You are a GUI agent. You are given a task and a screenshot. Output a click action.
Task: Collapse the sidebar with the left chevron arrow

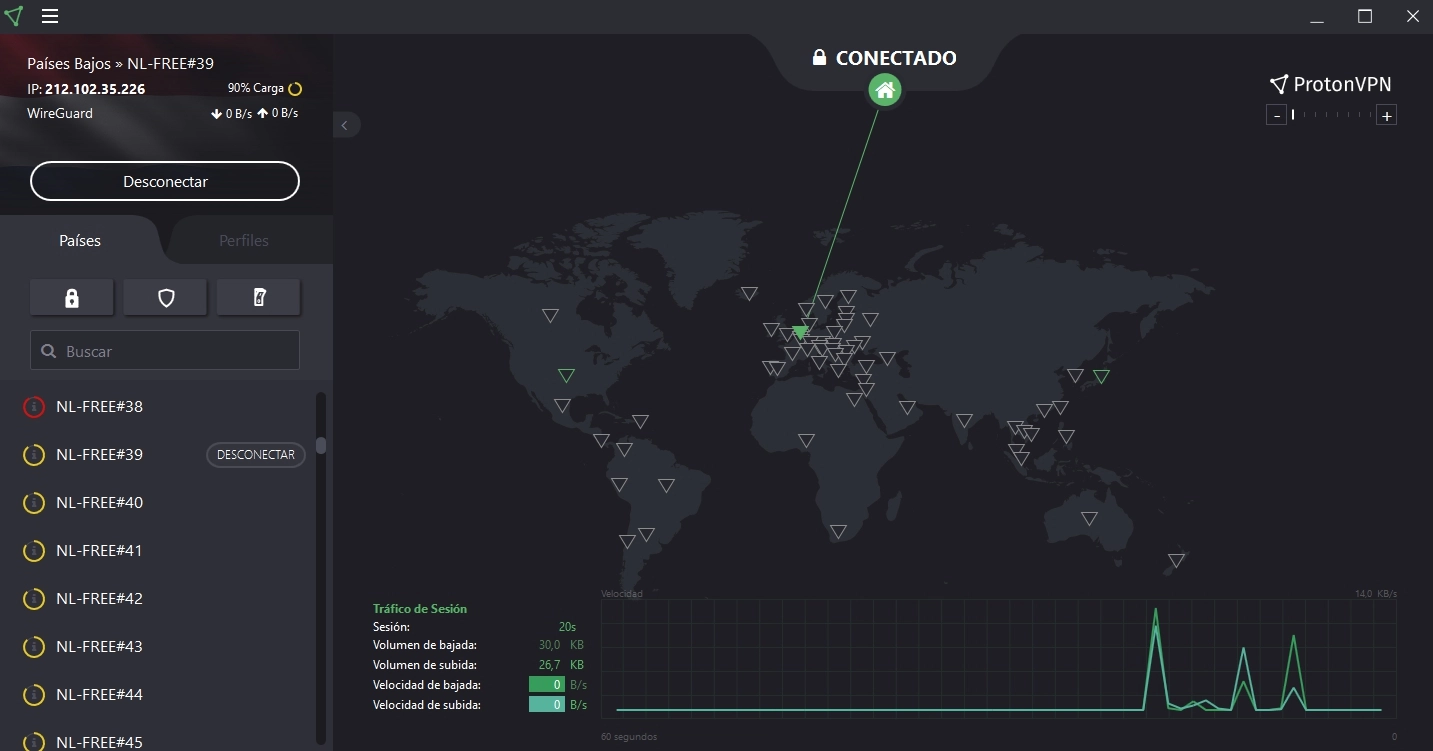click(346, 124)
